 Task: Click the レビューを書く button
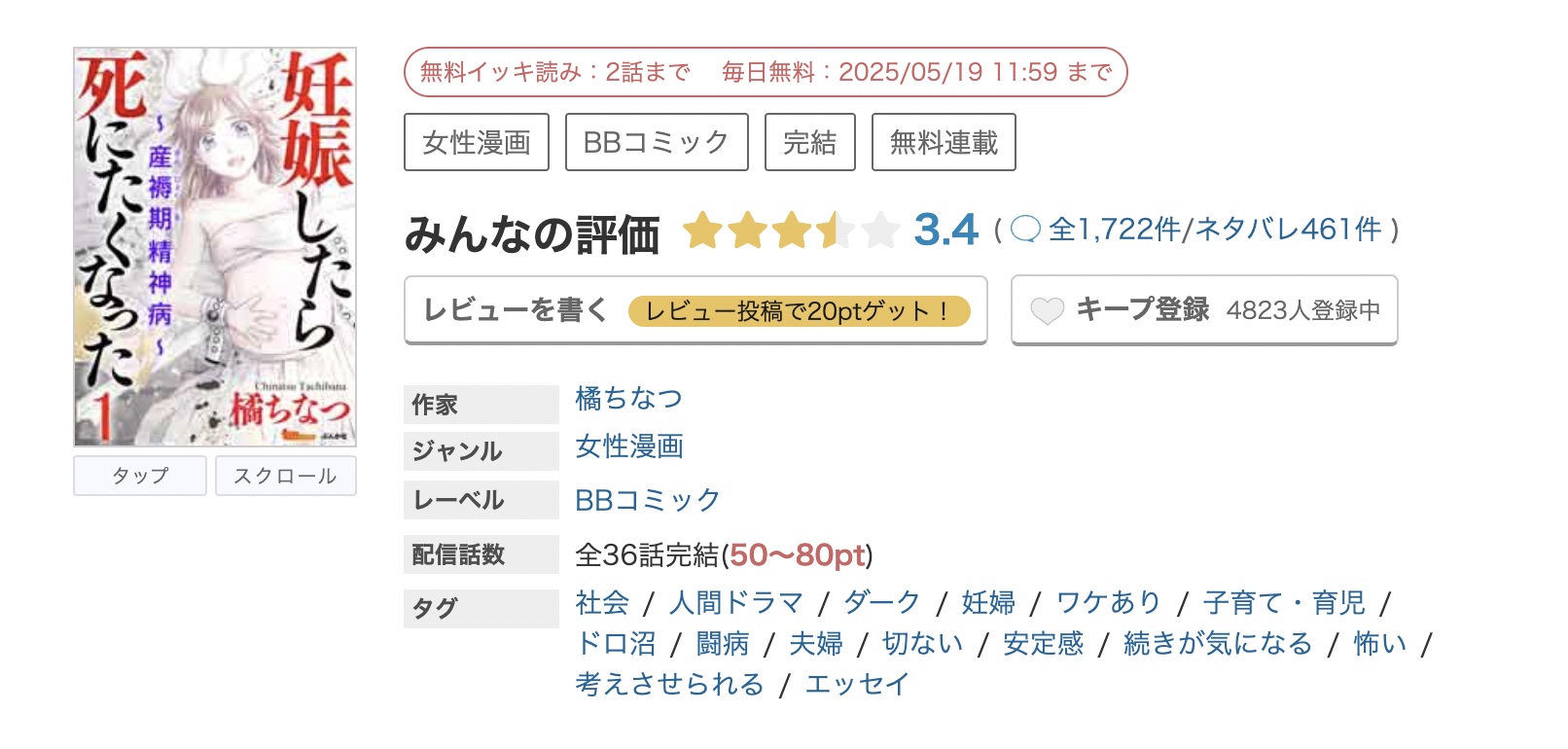517,309
